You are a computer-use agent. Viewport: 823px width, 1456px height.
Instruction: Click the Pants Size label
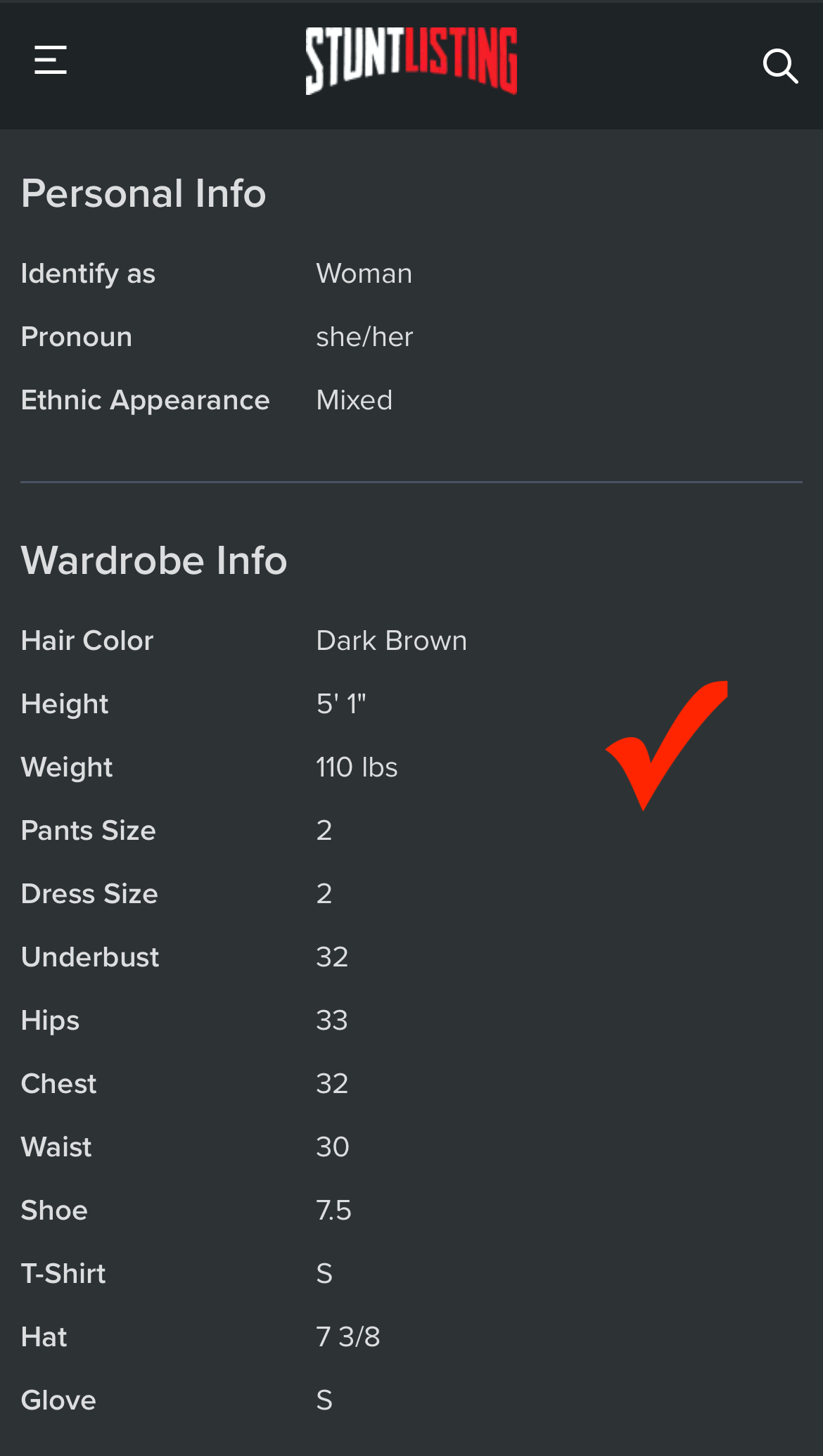89,831
